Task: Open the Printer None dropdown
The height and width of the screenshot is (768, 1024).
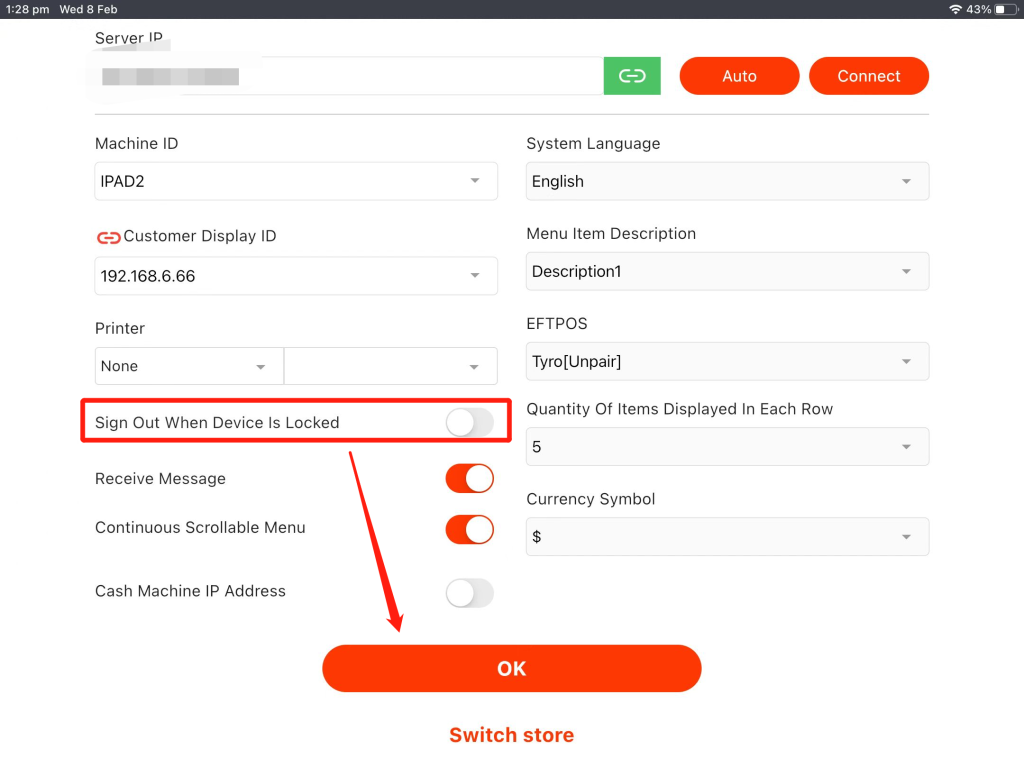Action: 189,366
